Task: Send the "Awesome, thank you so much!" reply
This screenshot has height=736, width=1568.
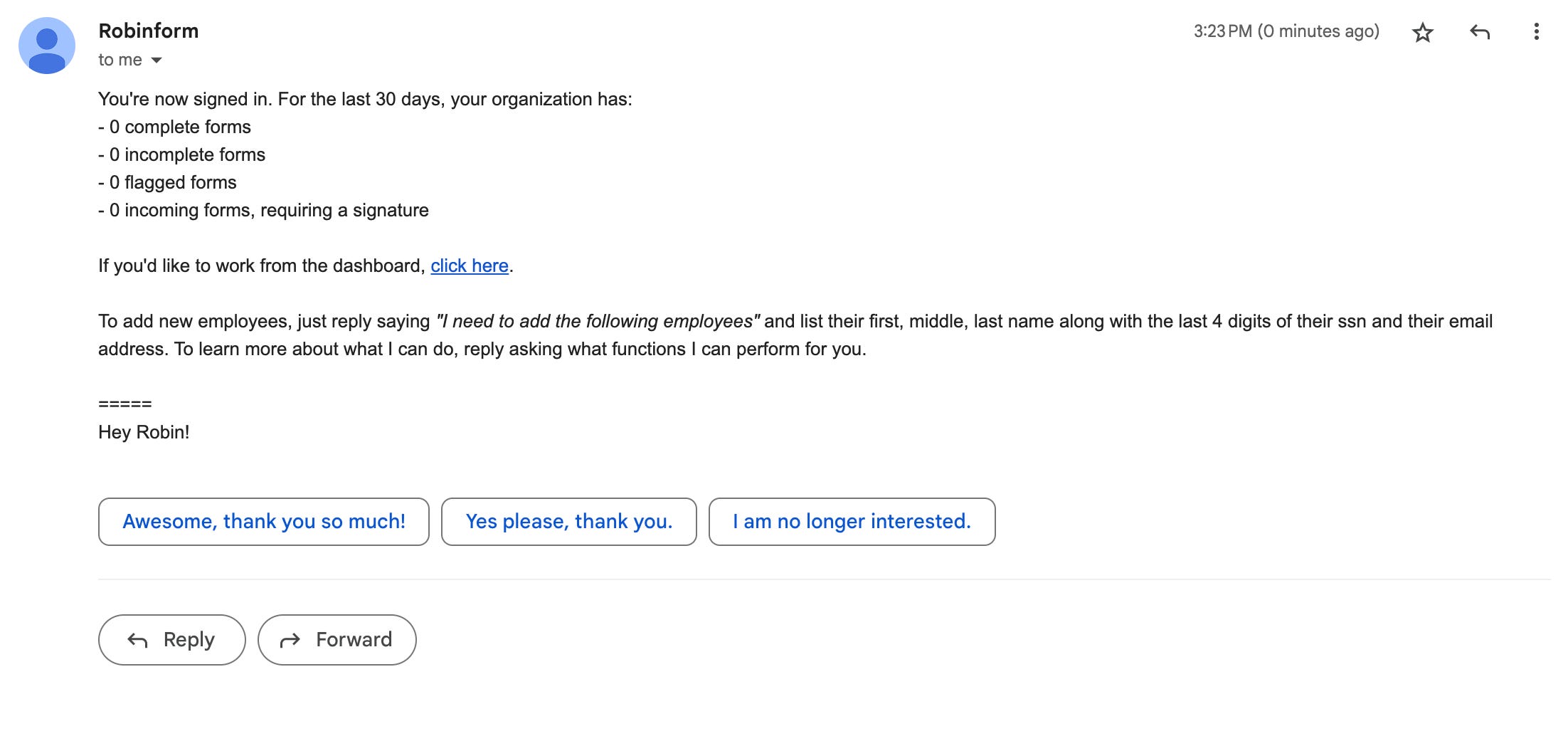Action: click(x=264, y=522)
